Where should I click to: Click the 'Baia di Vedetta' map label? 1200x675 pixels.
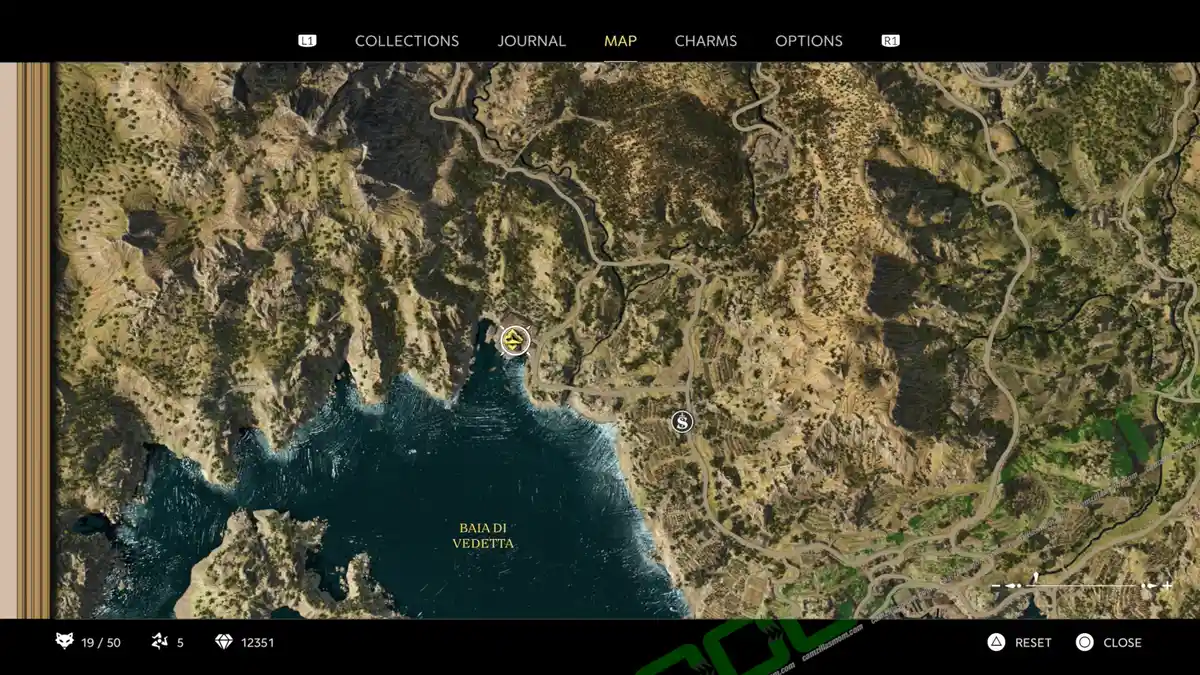point(483,535)
